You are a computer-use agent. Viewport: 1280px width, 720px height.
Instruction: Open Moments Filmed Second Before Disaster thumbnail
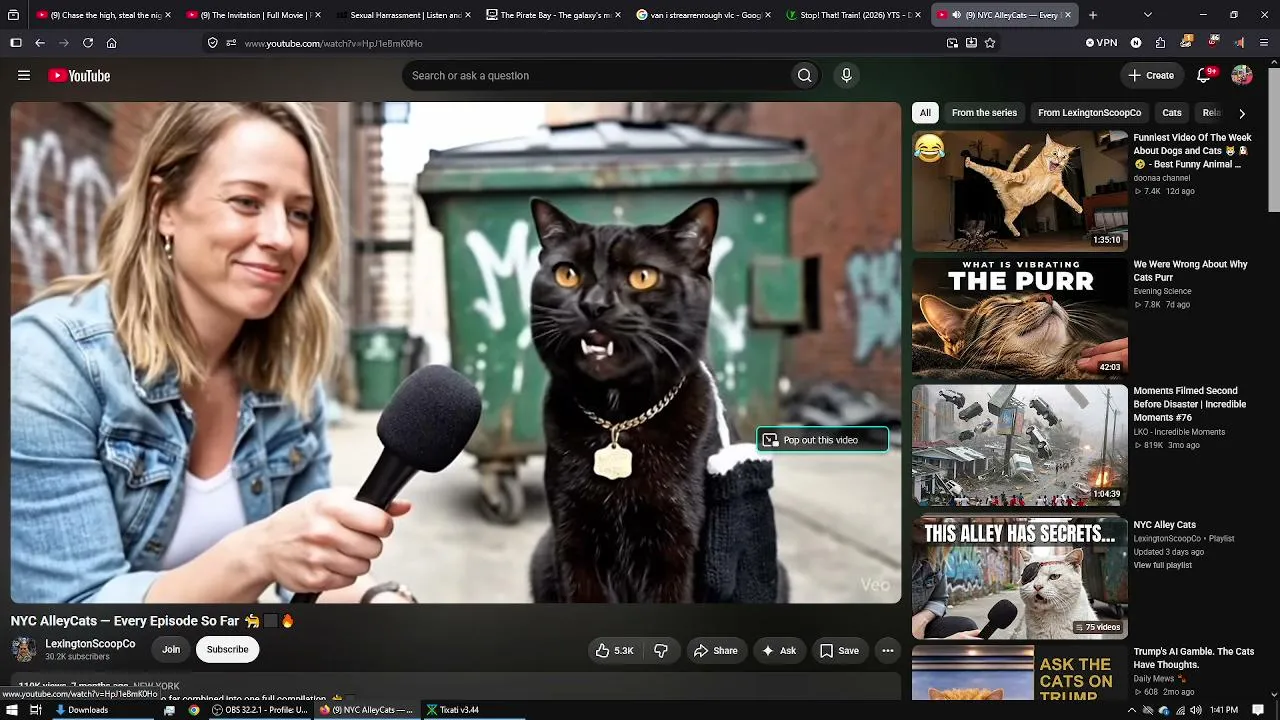point(1020,444)
